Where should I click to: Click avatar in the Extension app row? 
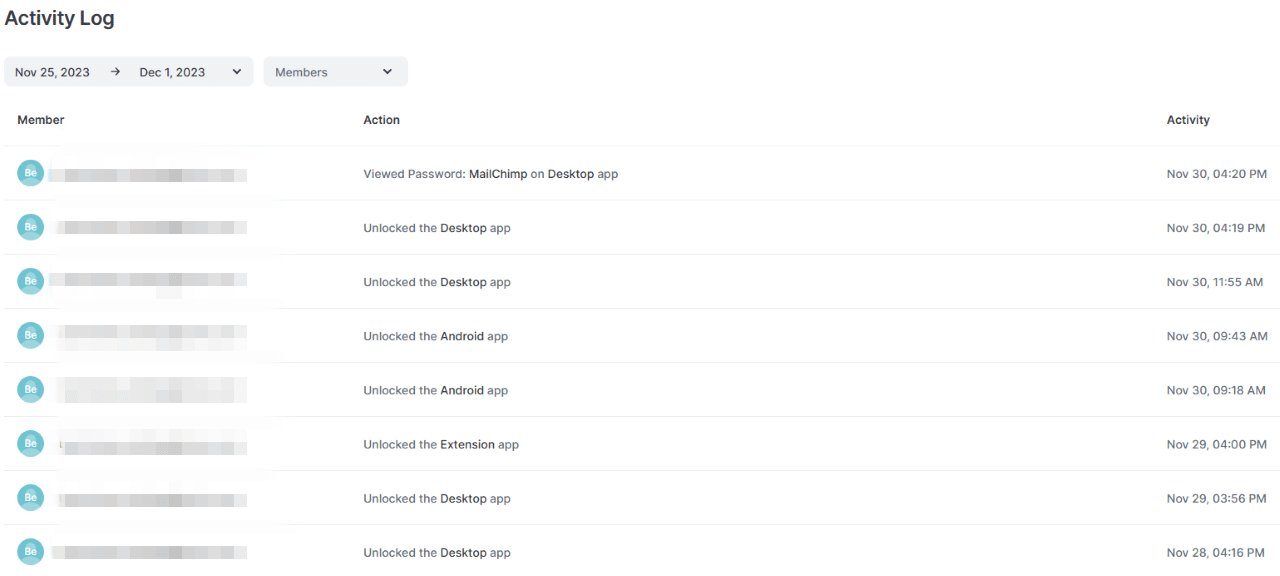(31, 443)
